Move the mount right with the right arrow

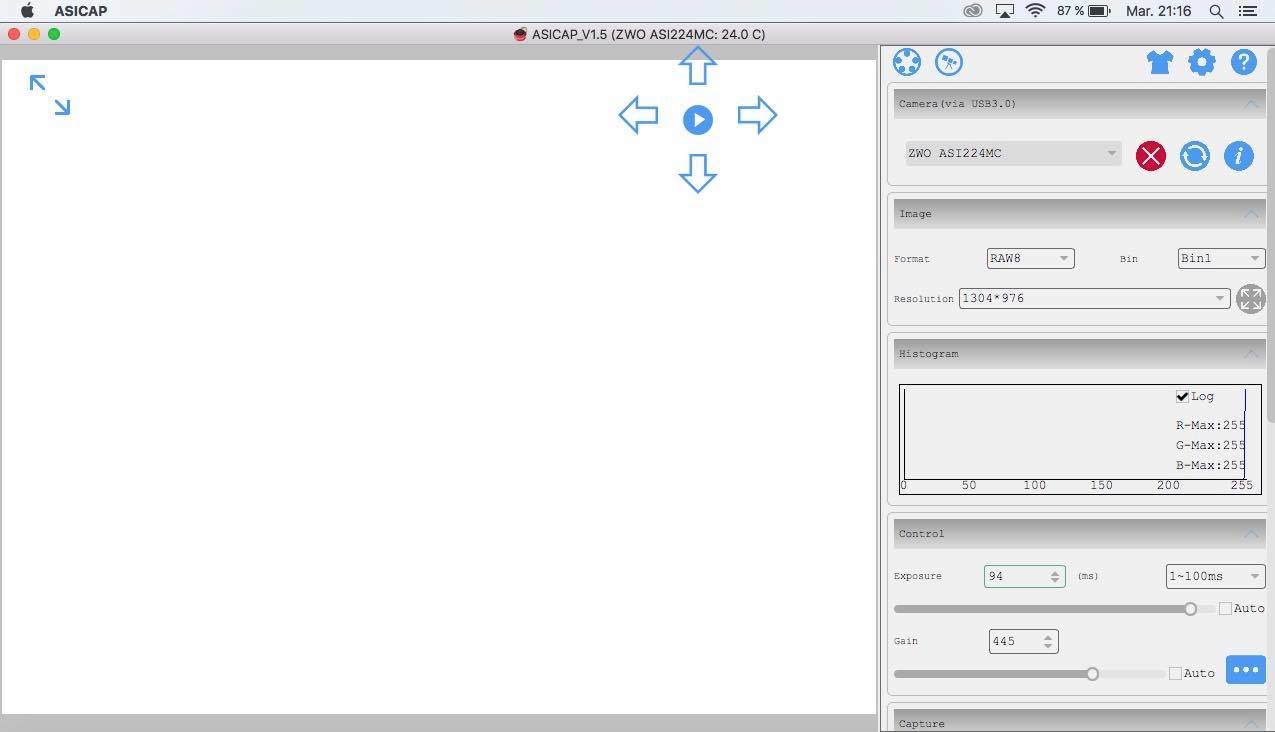(757, 115)
